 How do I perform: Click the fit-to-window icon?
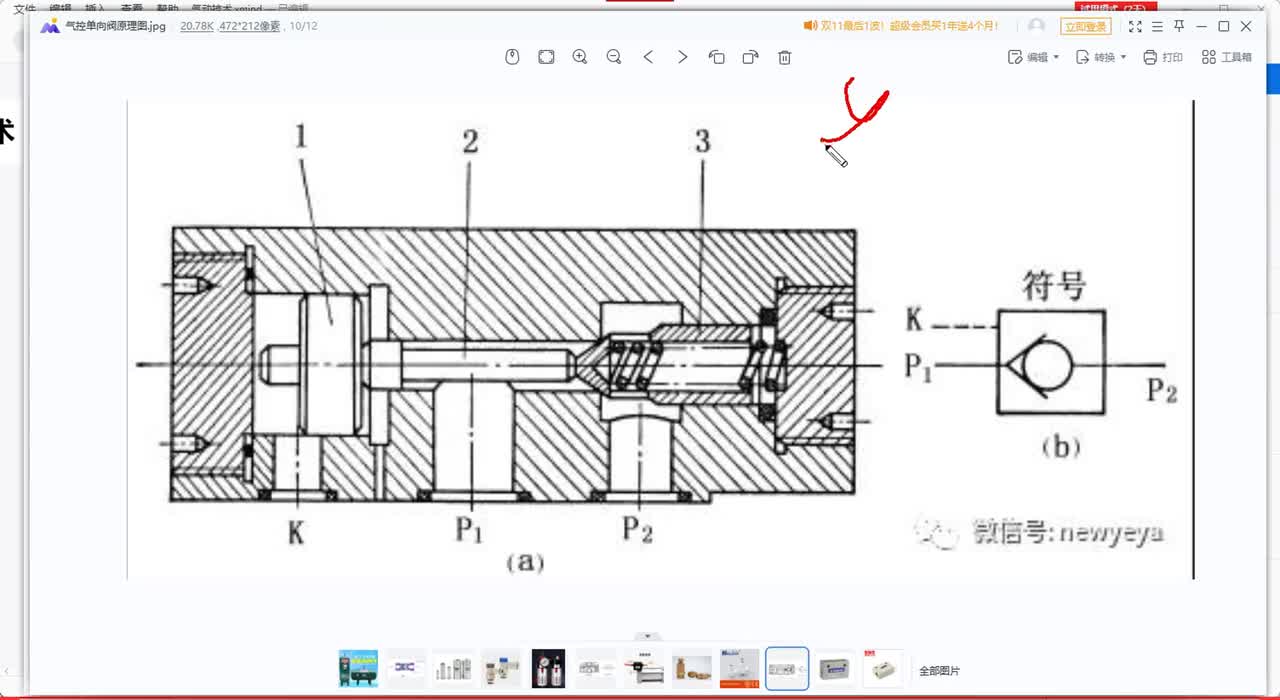pyautogui.click(x=546, y=57)
